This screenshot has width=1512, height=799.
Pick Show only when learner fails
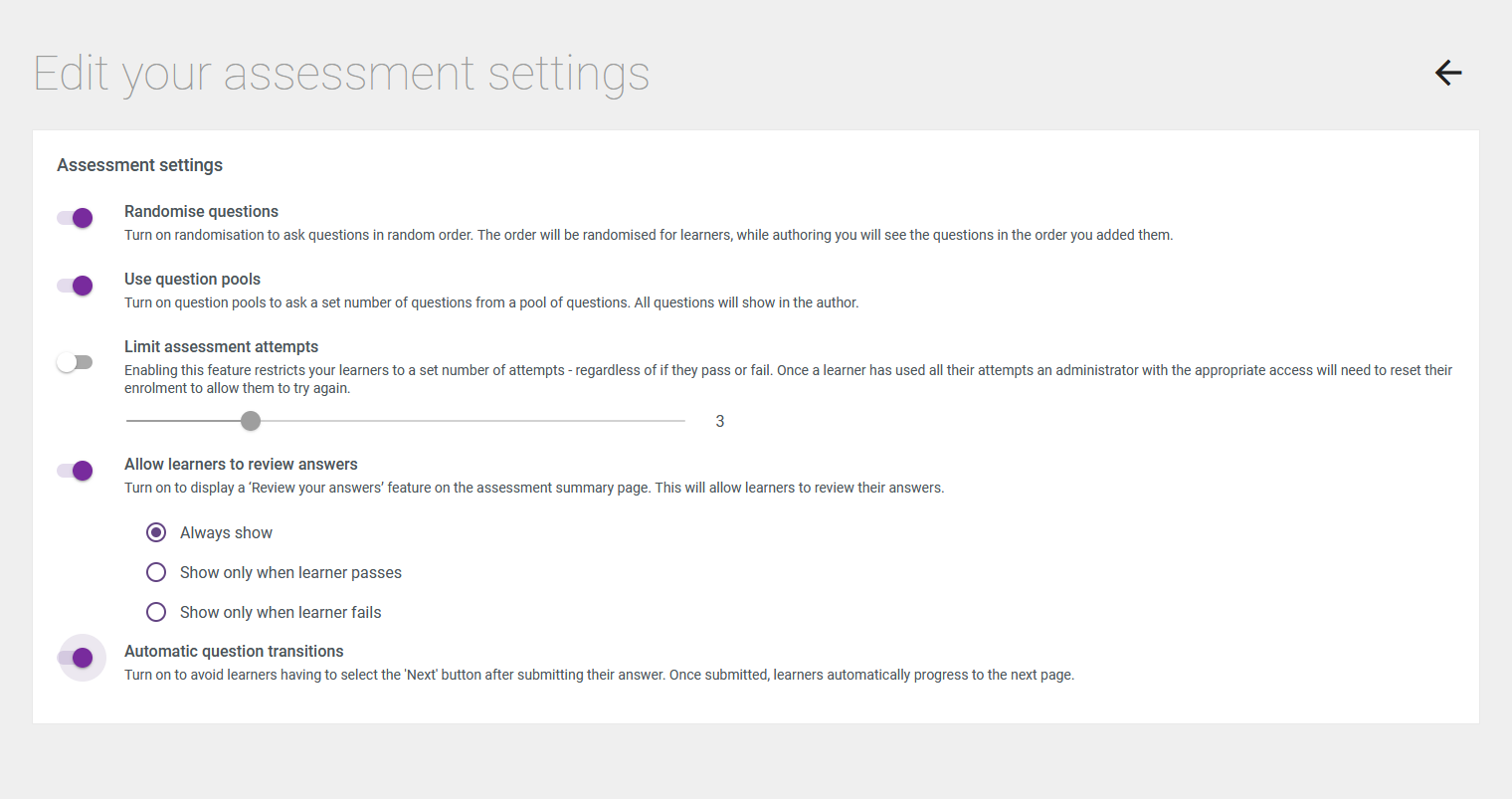156,612
